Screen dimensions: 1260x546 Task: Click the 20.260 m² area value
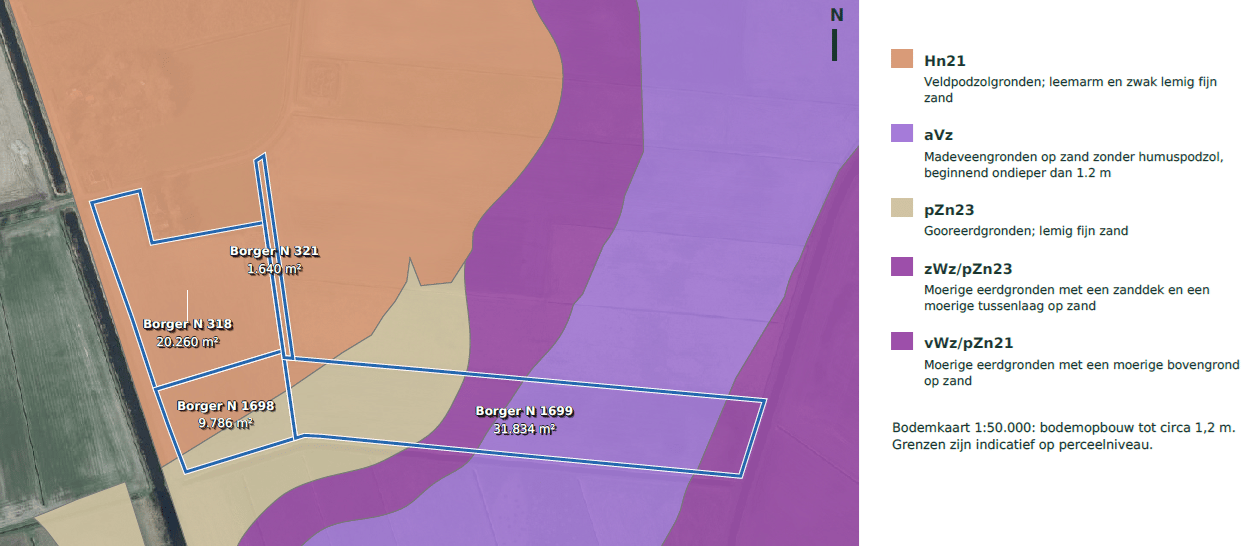click(188, 341)
